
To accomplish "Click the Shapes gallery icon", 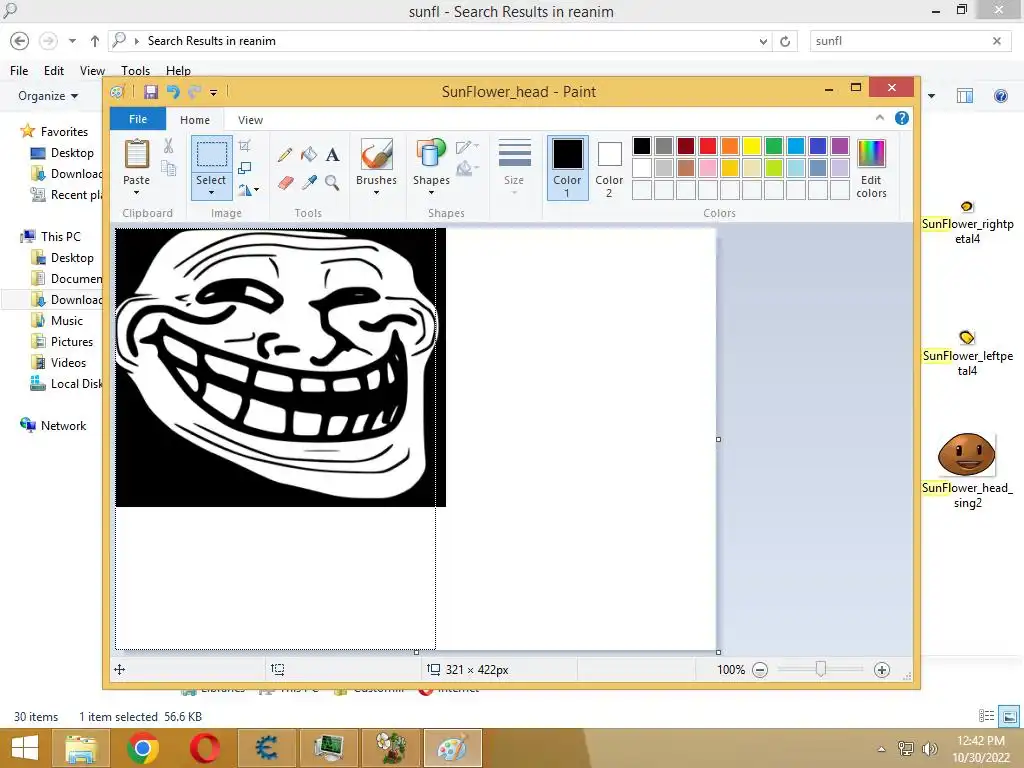I will click(x=431, y=155).
